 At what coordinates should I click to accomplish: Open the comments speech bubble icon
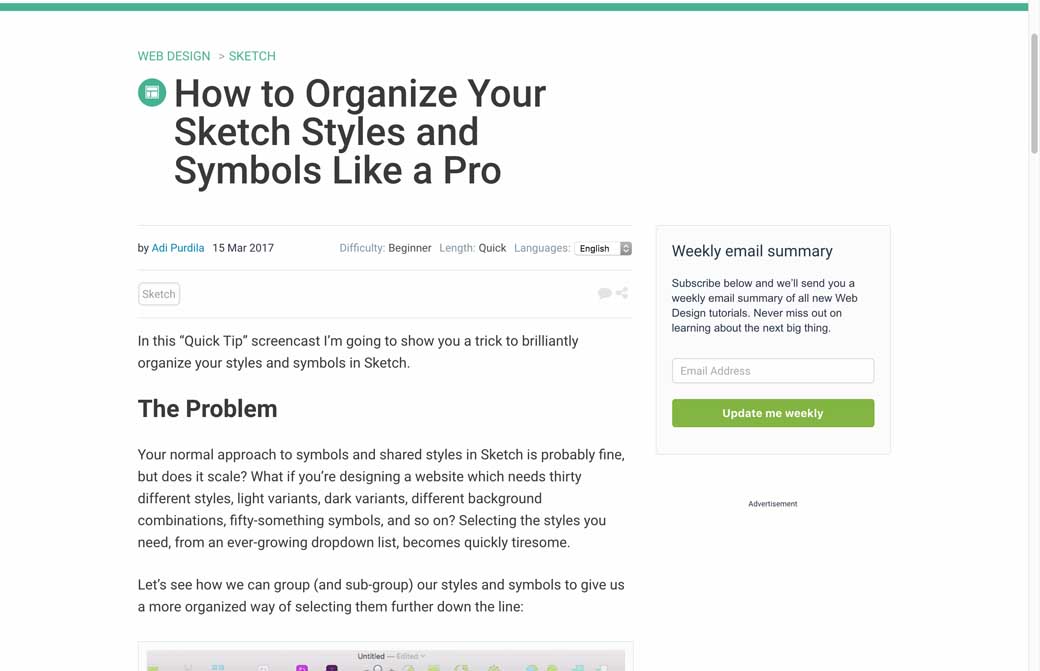[x=604, y=293]
